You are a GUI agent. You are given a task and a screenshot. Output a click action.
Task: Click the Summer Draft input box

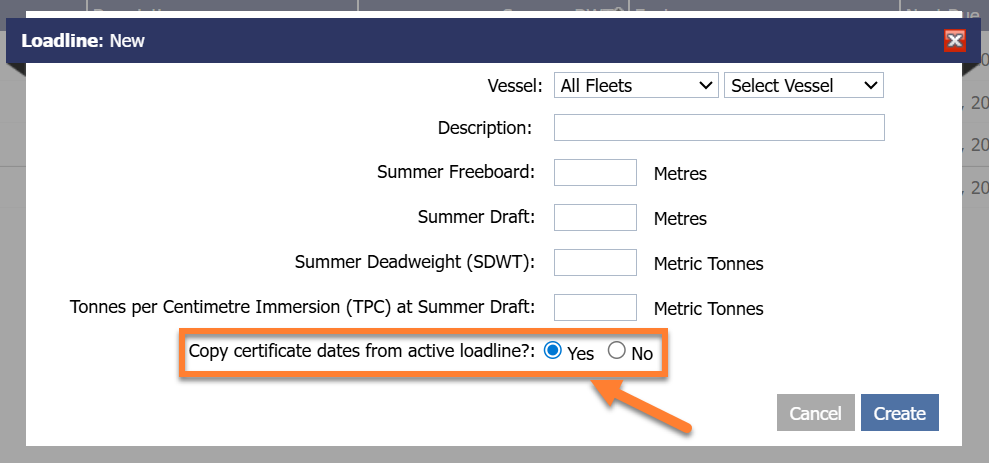pos(595,217)
